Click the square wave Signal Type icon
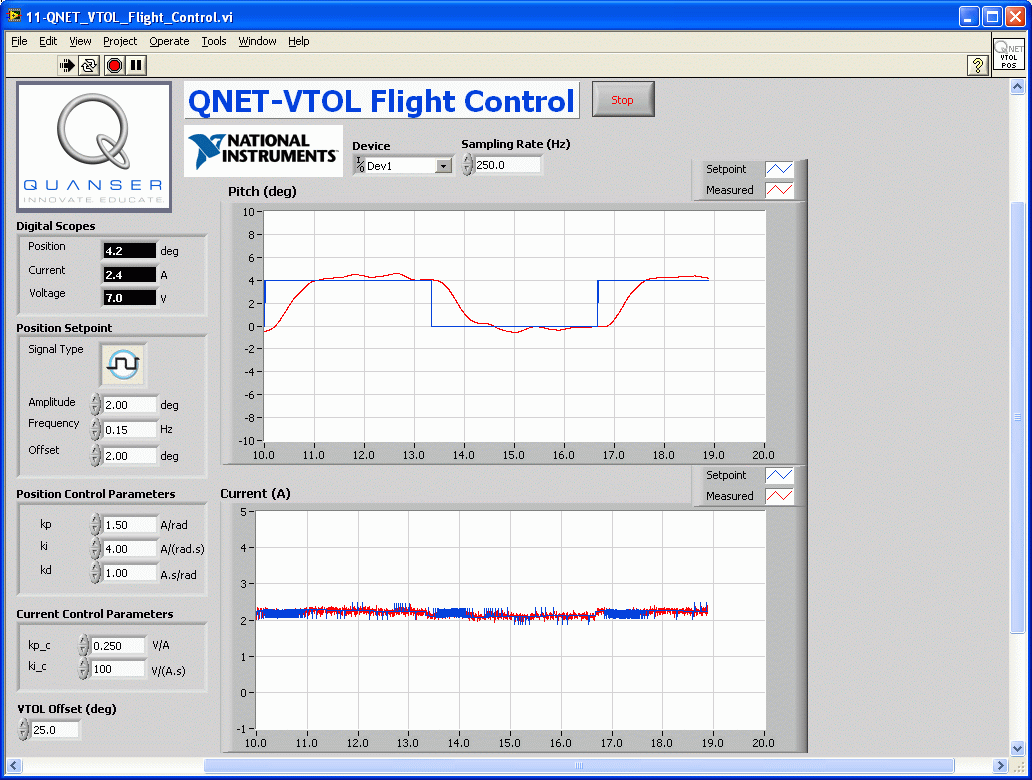Viewport: 1032px width, 780px height. 123,363
